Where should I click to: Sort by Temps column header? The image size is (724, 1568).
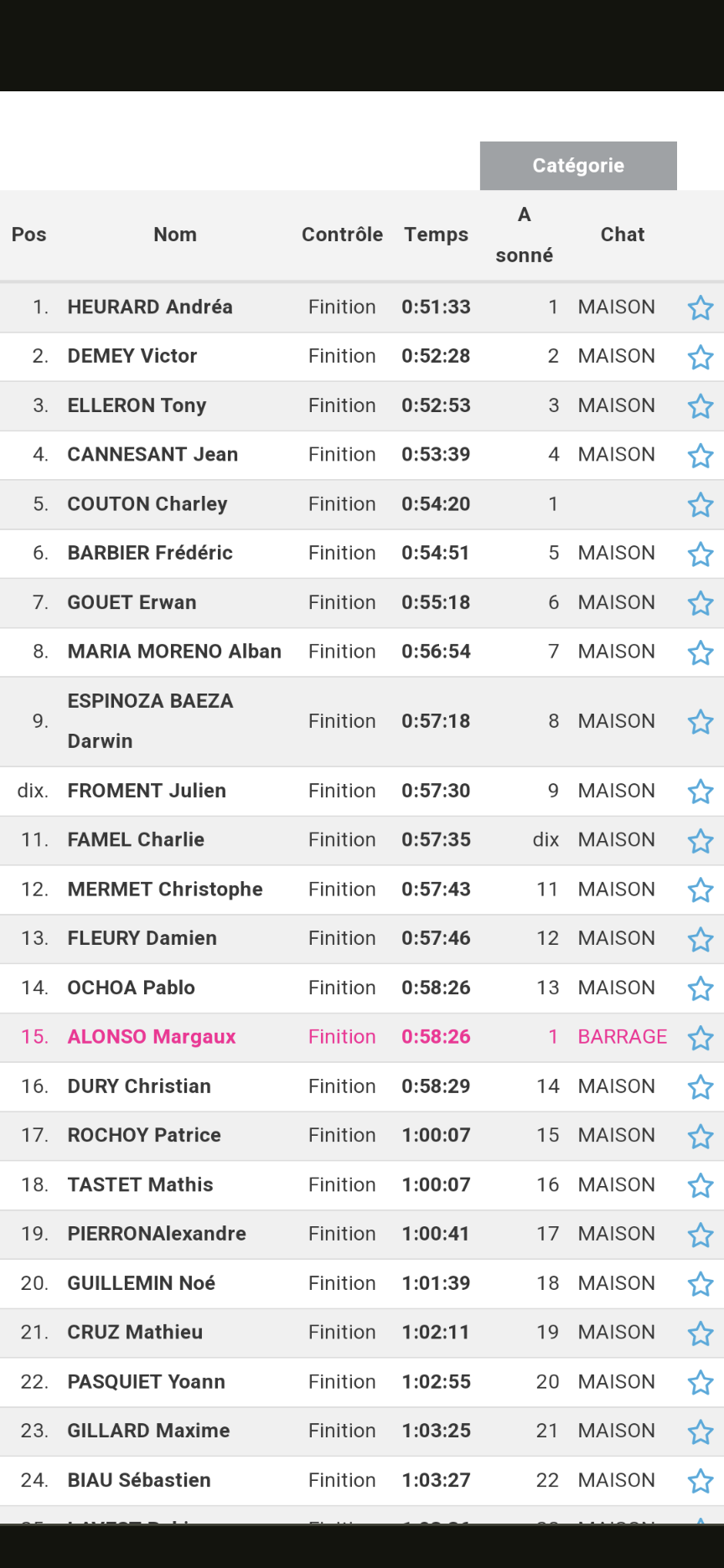(436, 235)
